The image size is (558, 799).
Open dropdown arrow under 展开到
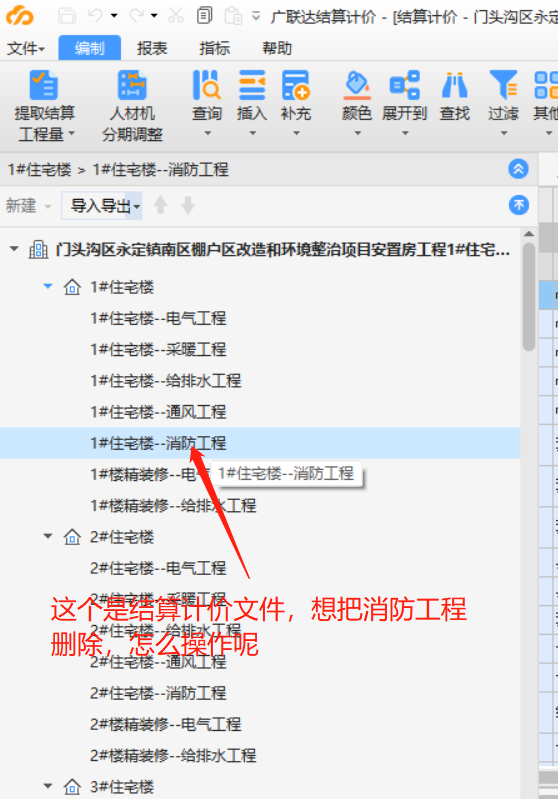click(405, 134)
